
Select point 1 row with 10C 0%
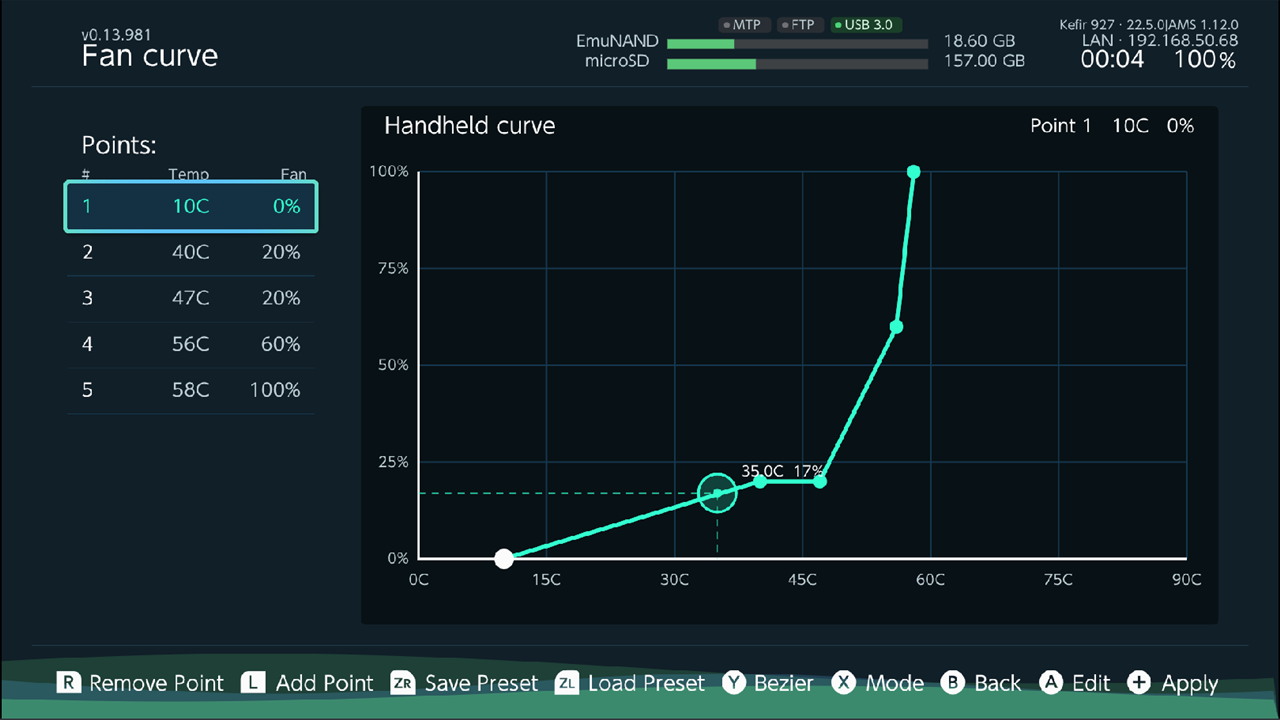click(191, 206)
